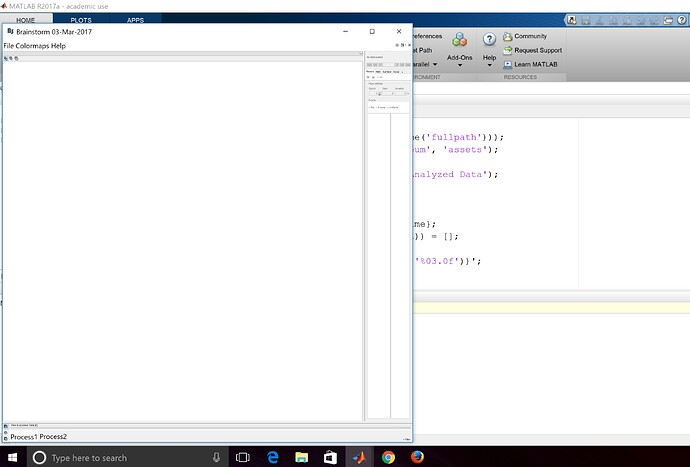Select the Process2 tab in Brainstorm

click(53, 437)
